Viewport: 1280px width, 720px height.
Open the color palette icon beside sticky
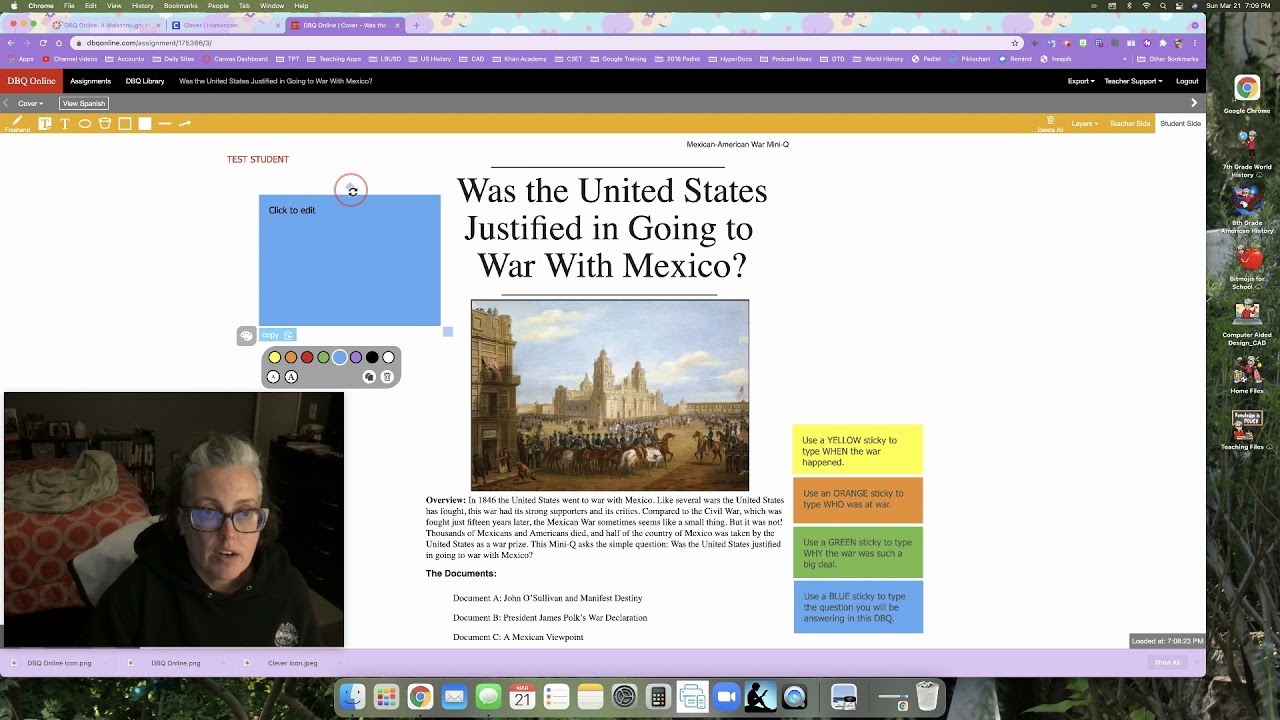pos(246,336)
